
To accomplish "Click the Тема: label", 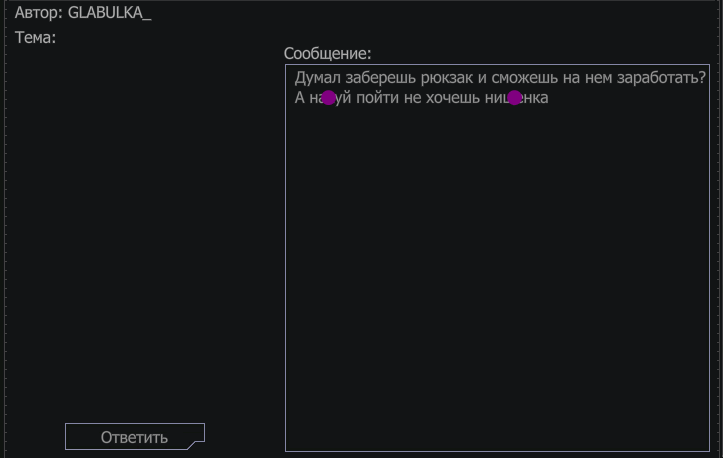I will point(36,38).
